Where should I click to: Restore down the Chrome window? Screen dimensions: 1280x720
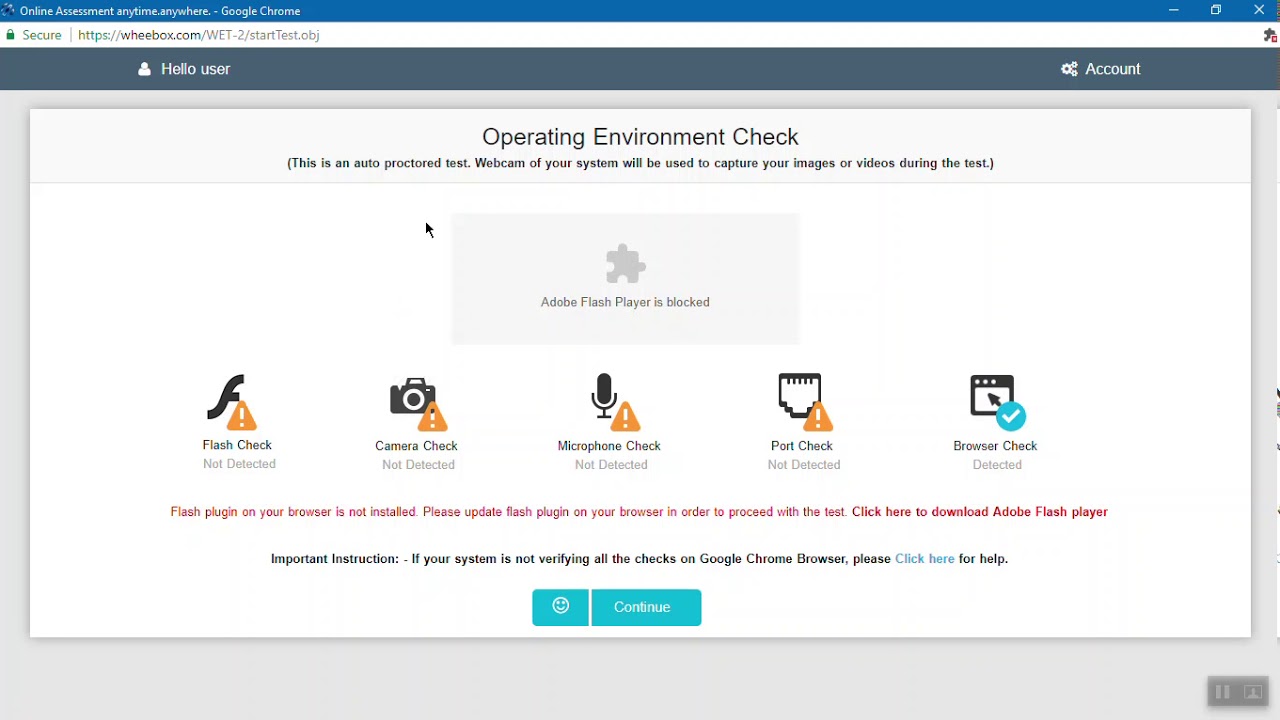[1216, 10]
